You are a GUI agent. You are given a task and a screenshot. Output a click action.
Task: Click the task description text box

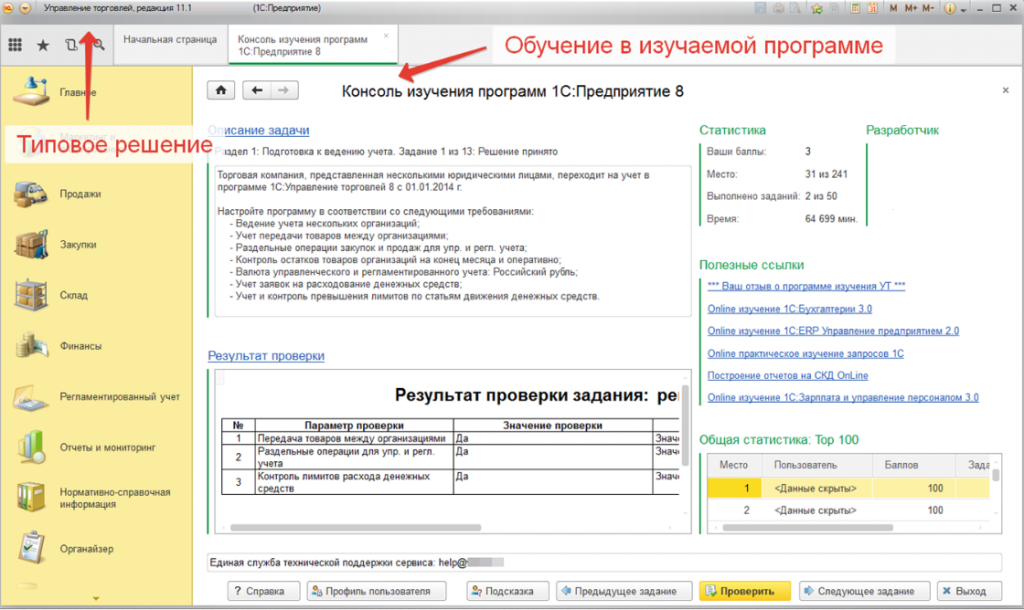[x=453, y=241]
